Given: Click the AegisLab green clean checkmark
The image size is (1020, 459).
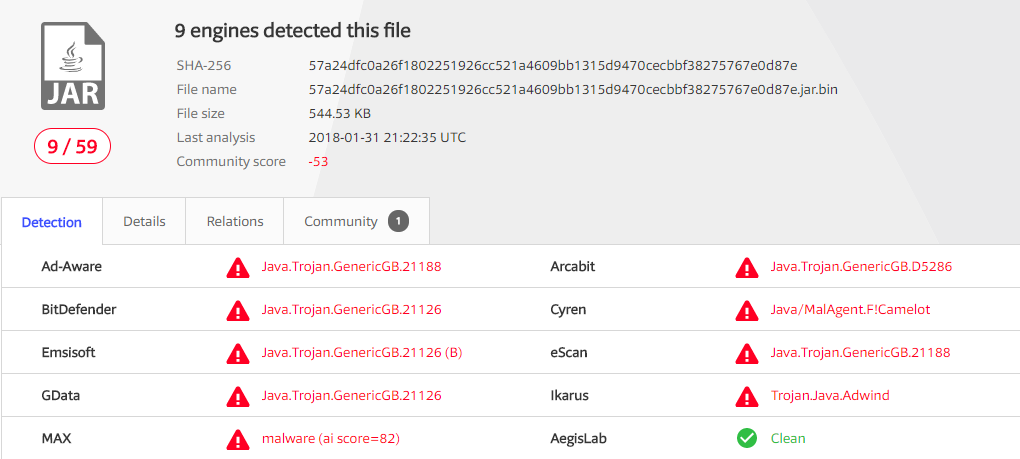Looking at the screenshot, I should coord(747,438).
